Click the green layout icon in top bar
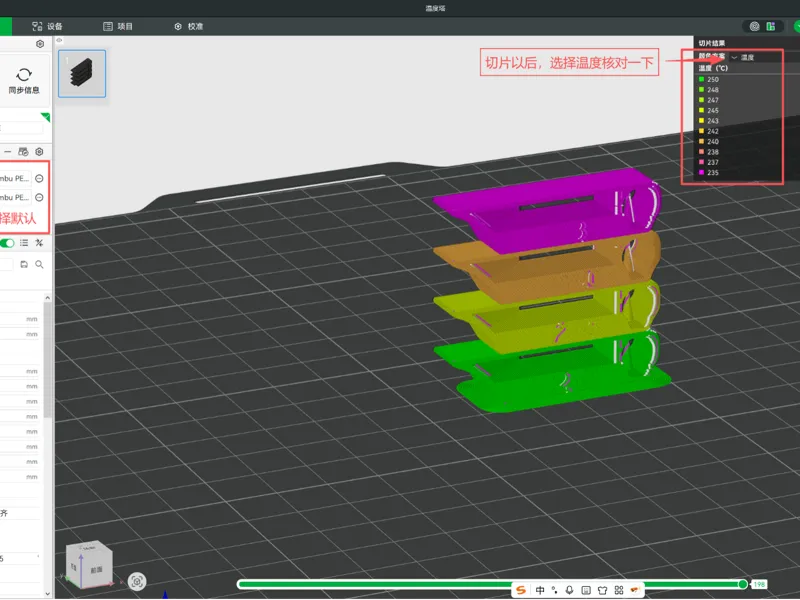This screenshot has height=600, width=800. tap(771, 27)
